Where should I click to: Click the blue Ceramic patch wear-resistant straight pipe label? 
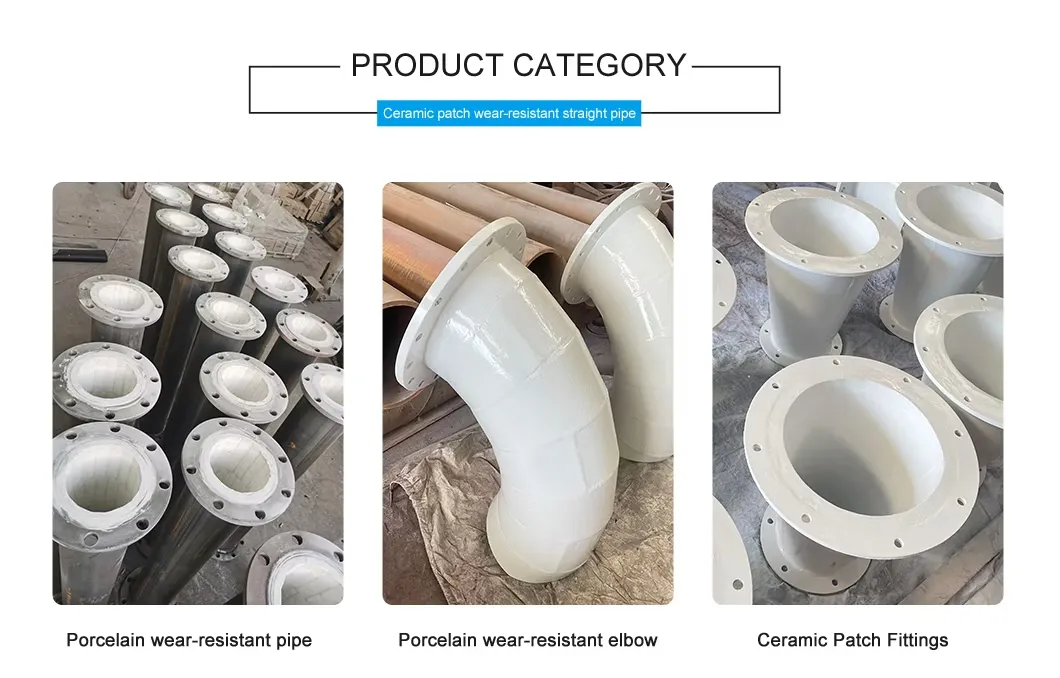point(509,113)
